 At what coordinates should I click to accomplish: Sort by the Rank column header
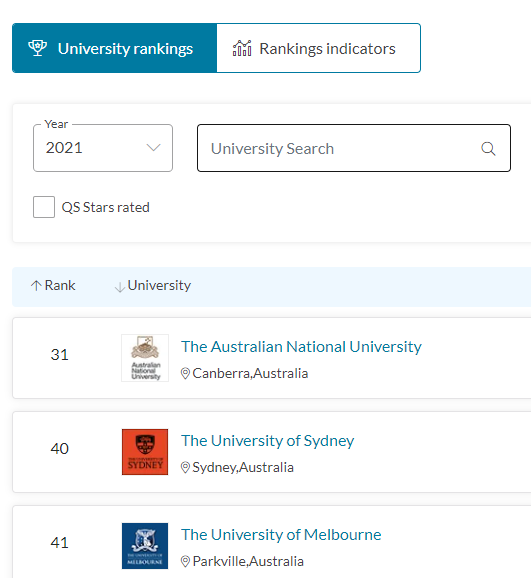pyautogui.click(x=53, y=285)
